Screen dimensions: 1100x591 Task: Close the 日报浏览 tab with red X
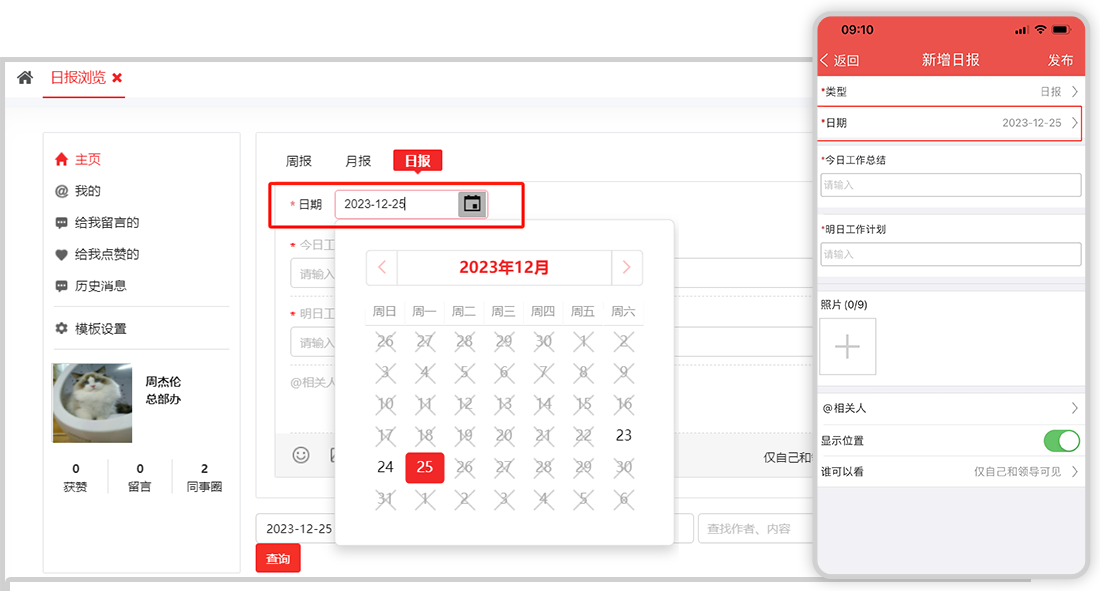117,78
